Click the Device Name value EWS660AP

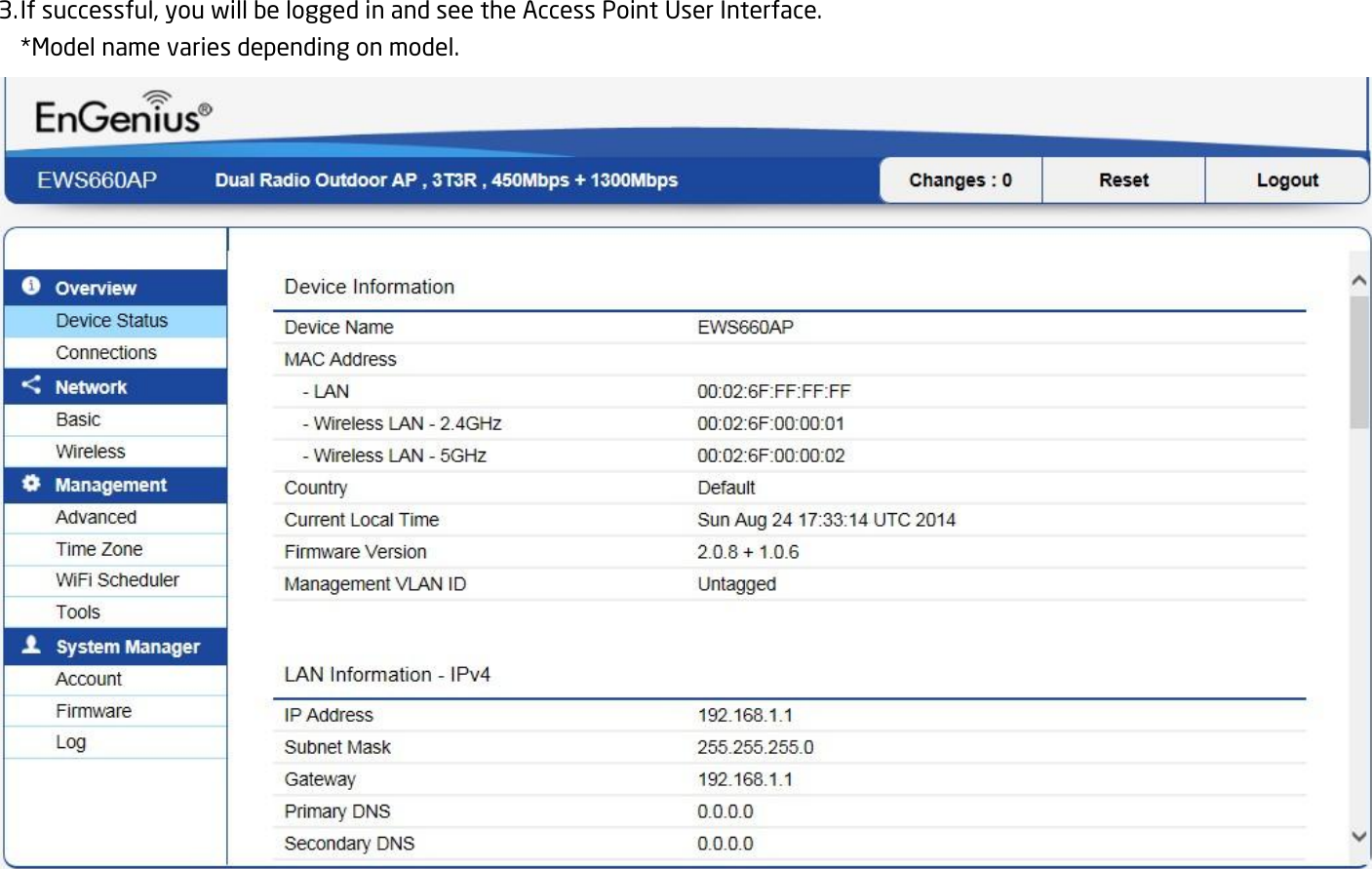[x=745, y=328]
